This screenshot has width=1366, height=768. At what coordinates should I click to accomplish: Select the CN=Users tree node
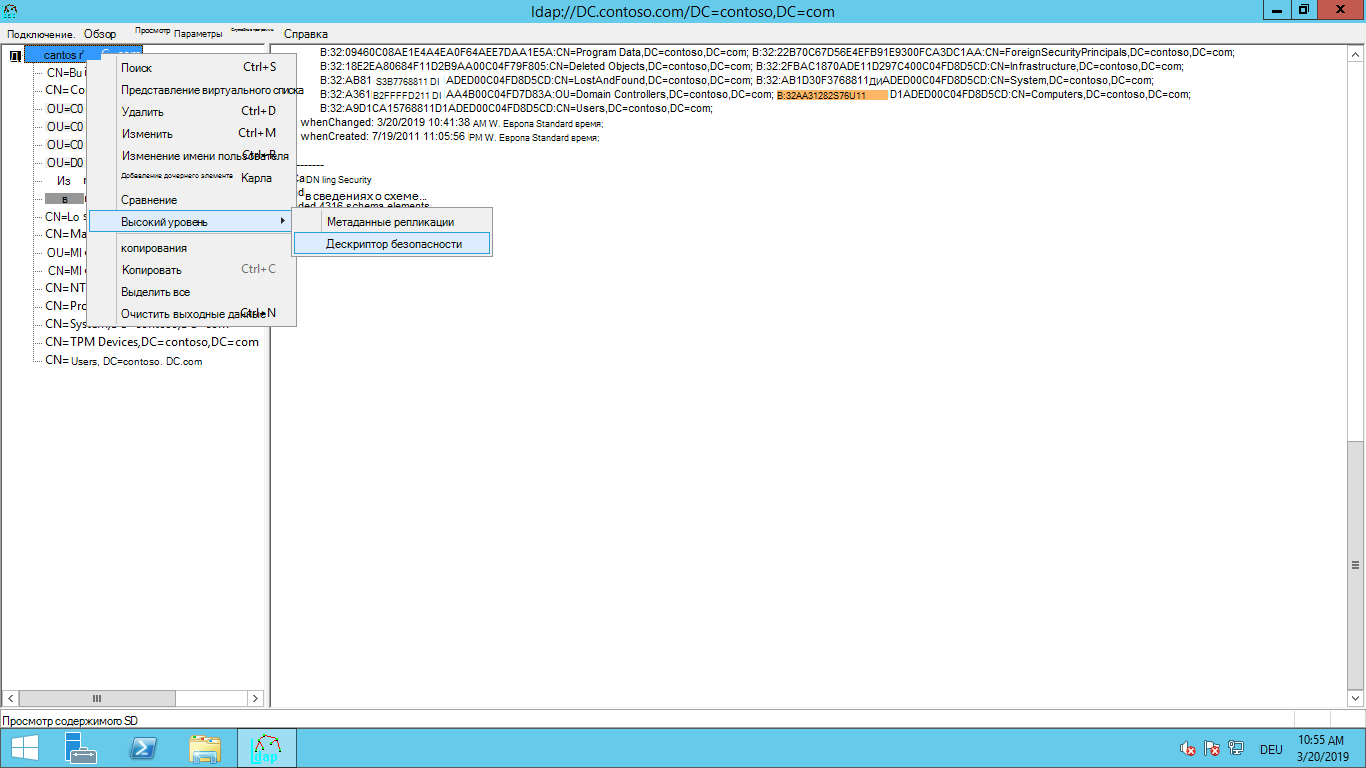coord(124,361)
